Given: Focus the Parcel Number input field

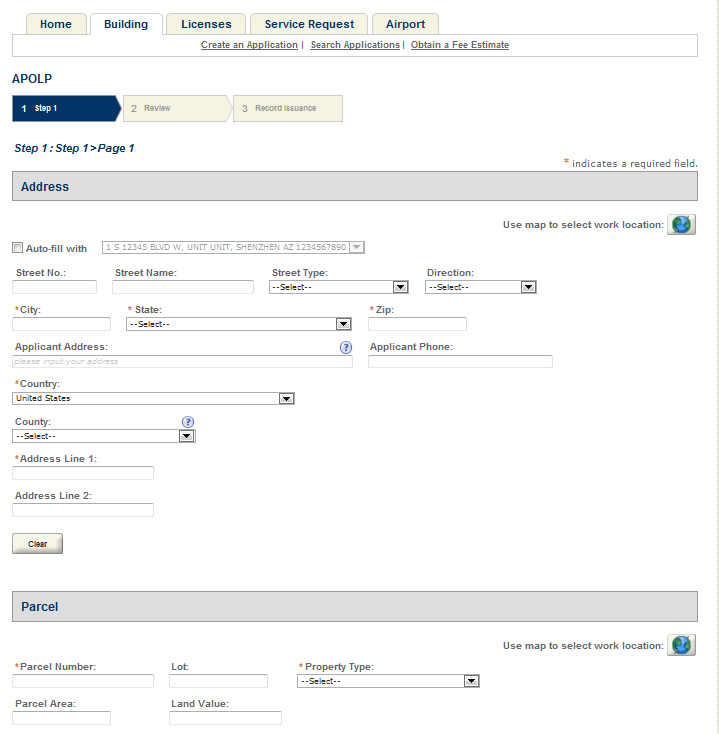Looking at the screenshot, I should 83,681.
